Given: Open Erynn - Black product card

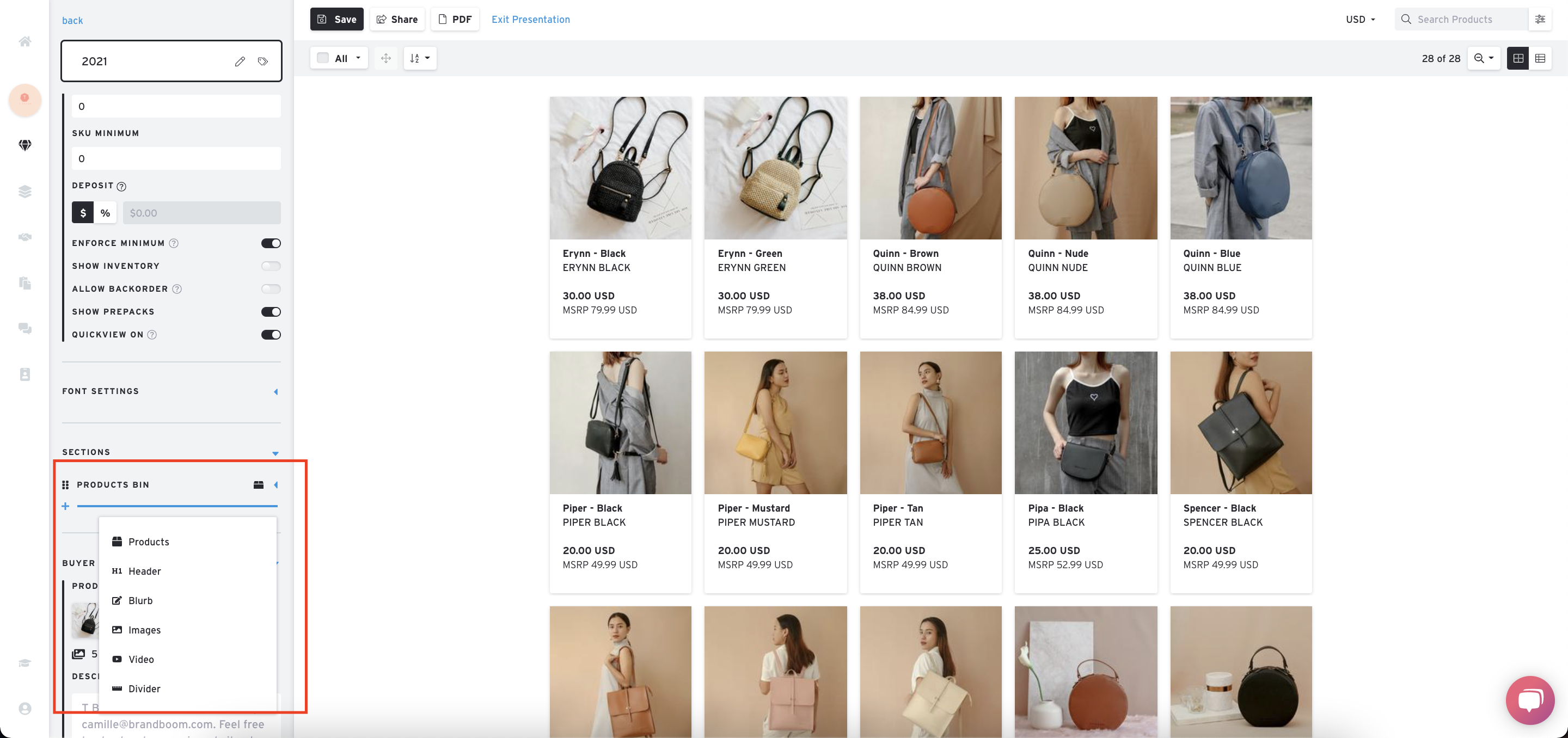Looking at the screenshot, I should tap(620, 217).
